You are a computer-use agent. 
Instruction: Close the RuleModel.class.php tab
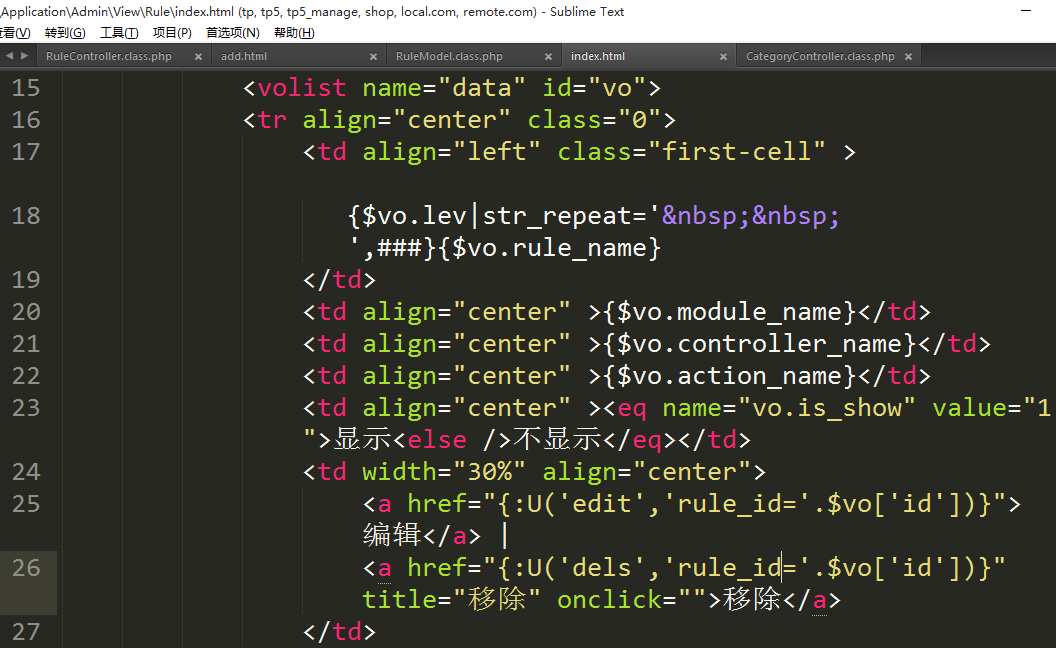[548, 57]
